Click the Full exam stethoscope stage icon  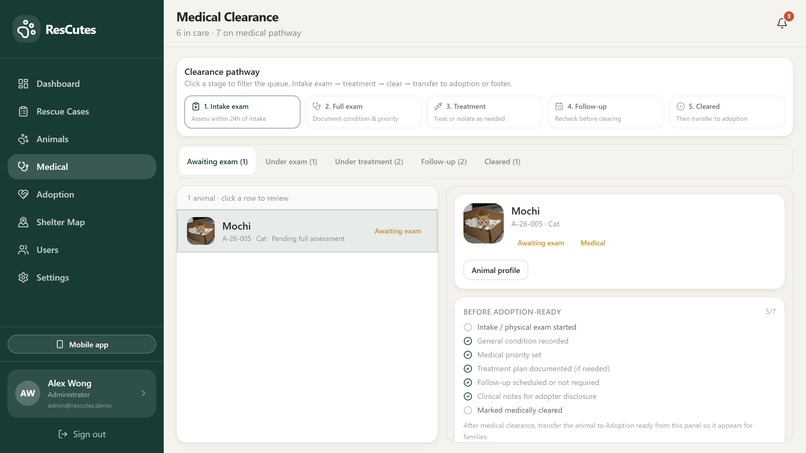click(317, 106)
